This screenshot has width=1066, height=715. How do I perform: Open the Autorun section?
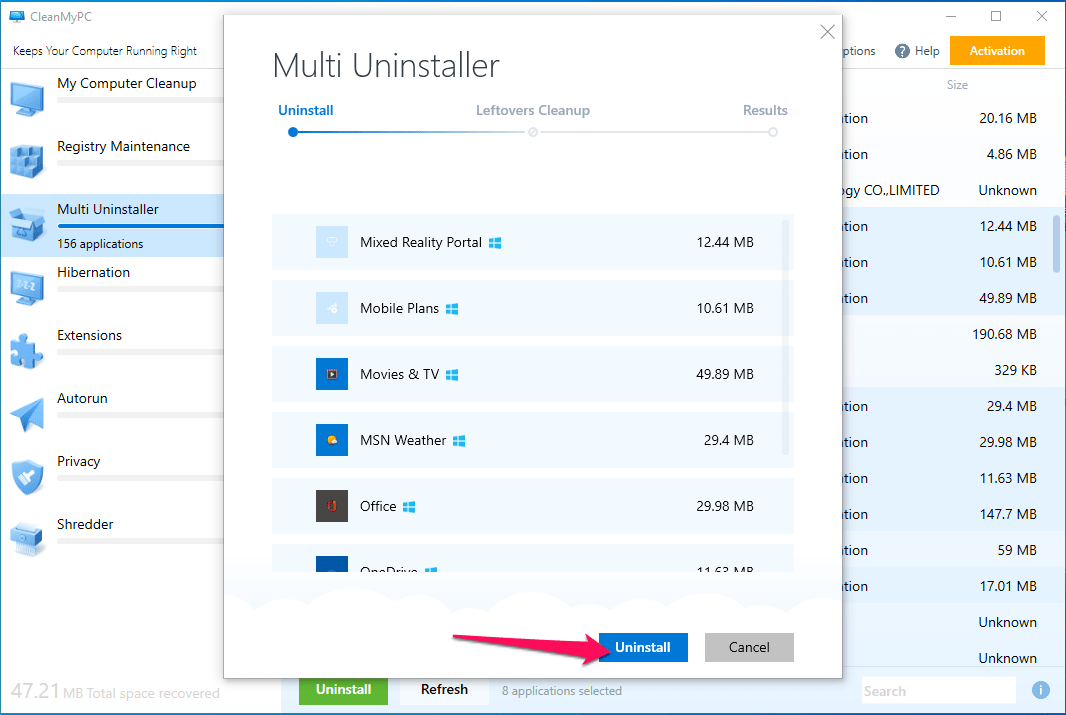coord(82,398)
